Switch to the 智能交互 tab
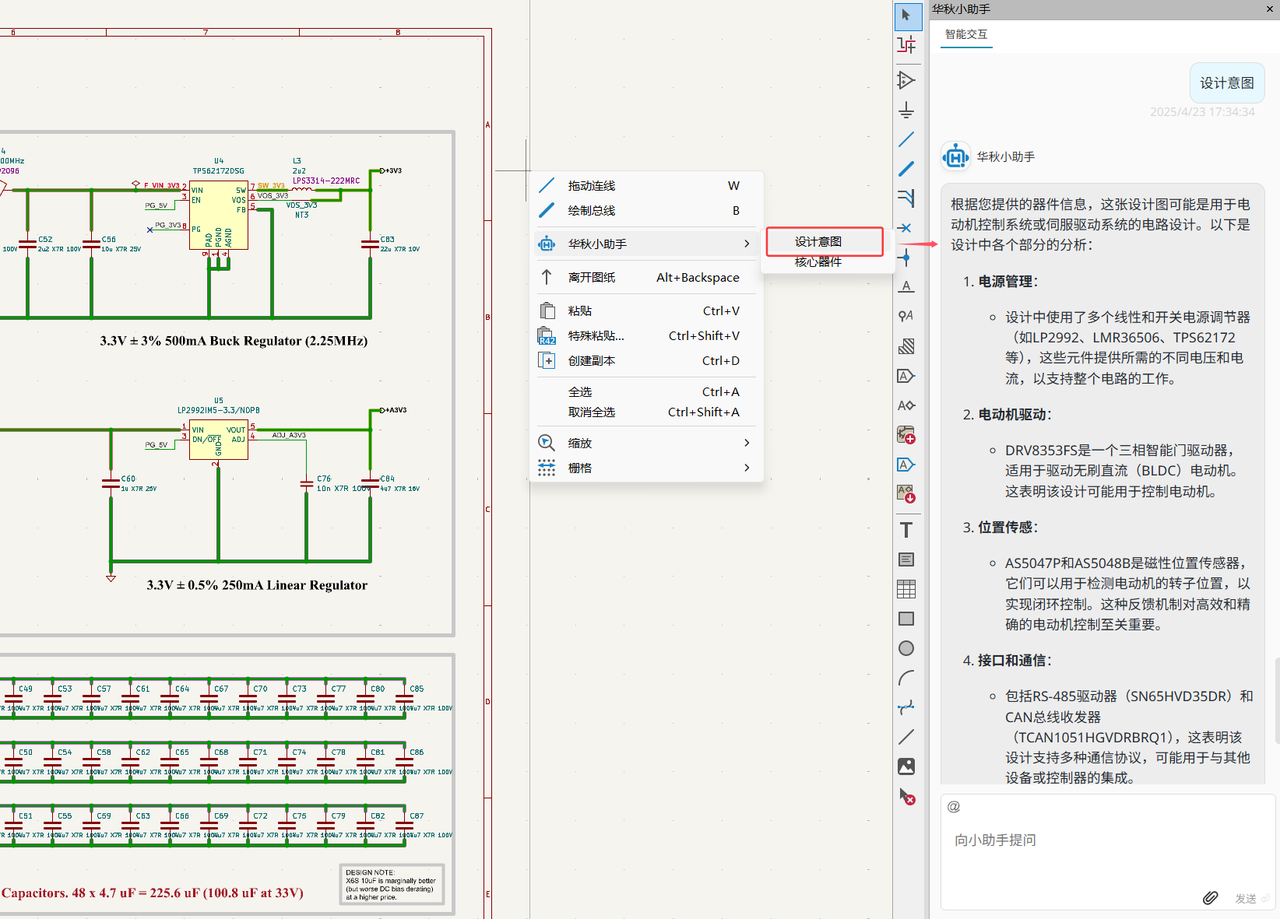The height and width of the screenshot is (919, 1280). (966, 34)
